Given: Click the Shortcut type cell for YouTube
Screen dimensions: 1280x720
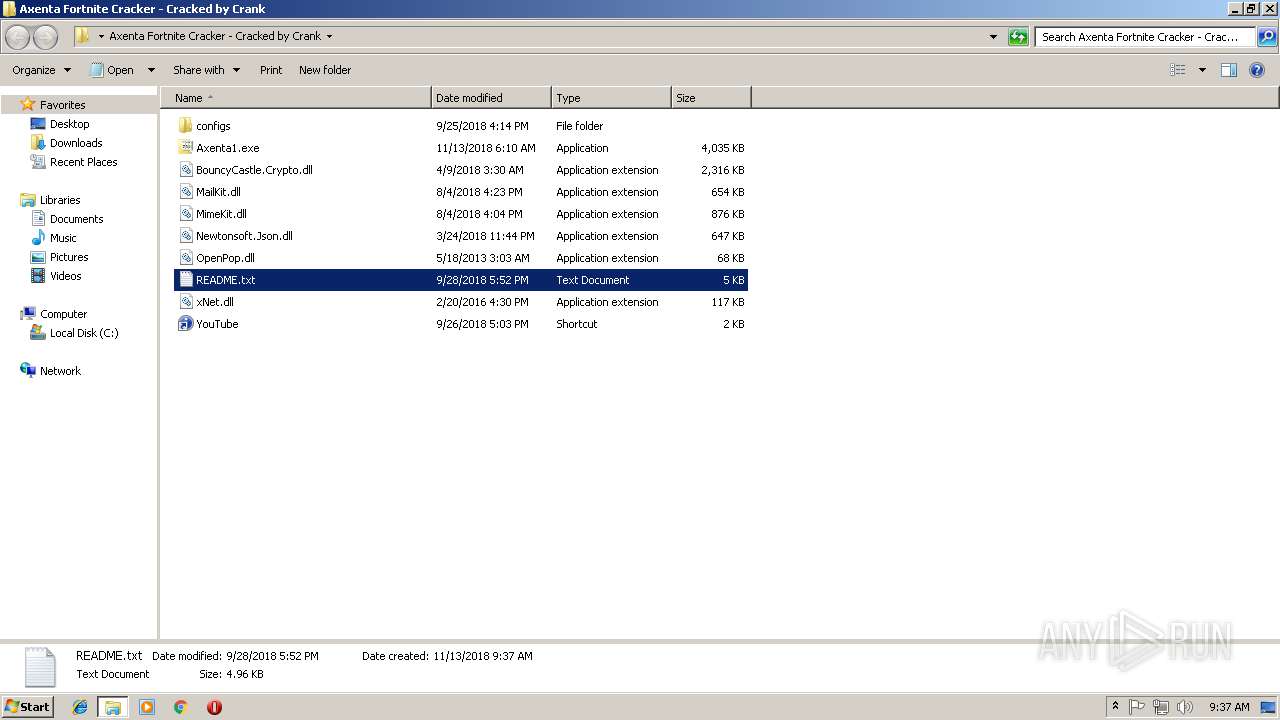Looking at the screenshot, I should click(577, 324).
